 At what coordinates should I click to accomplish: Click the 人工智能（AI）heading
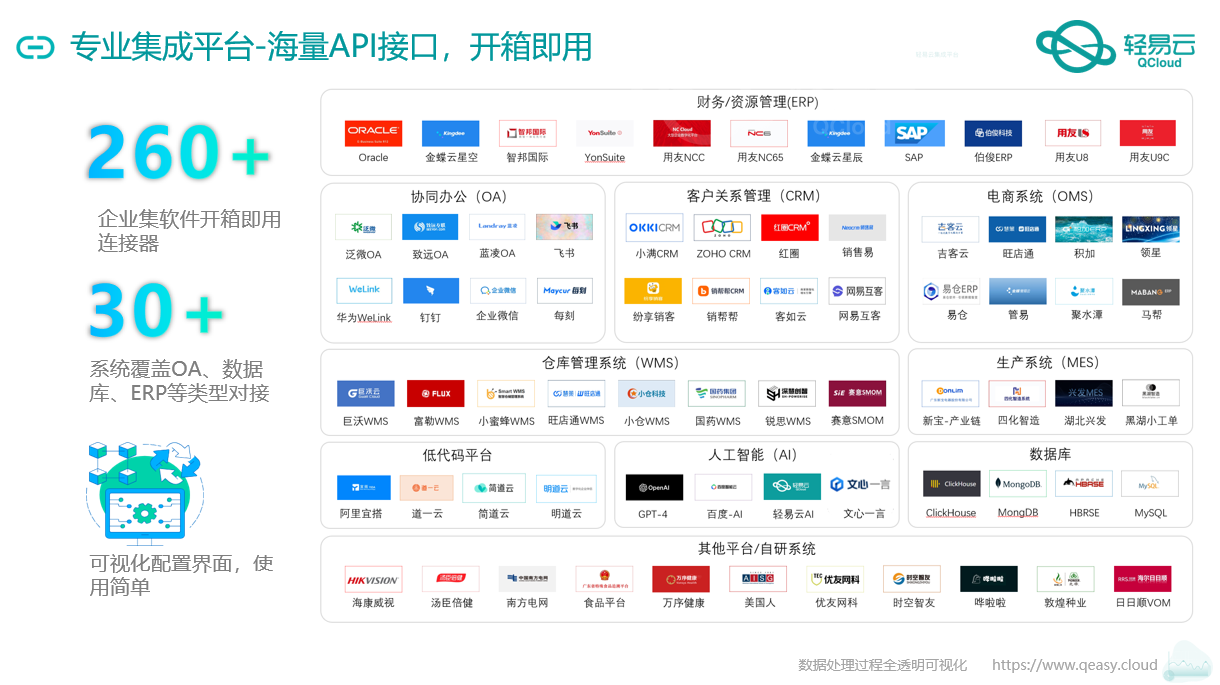[x=753, y=455]
